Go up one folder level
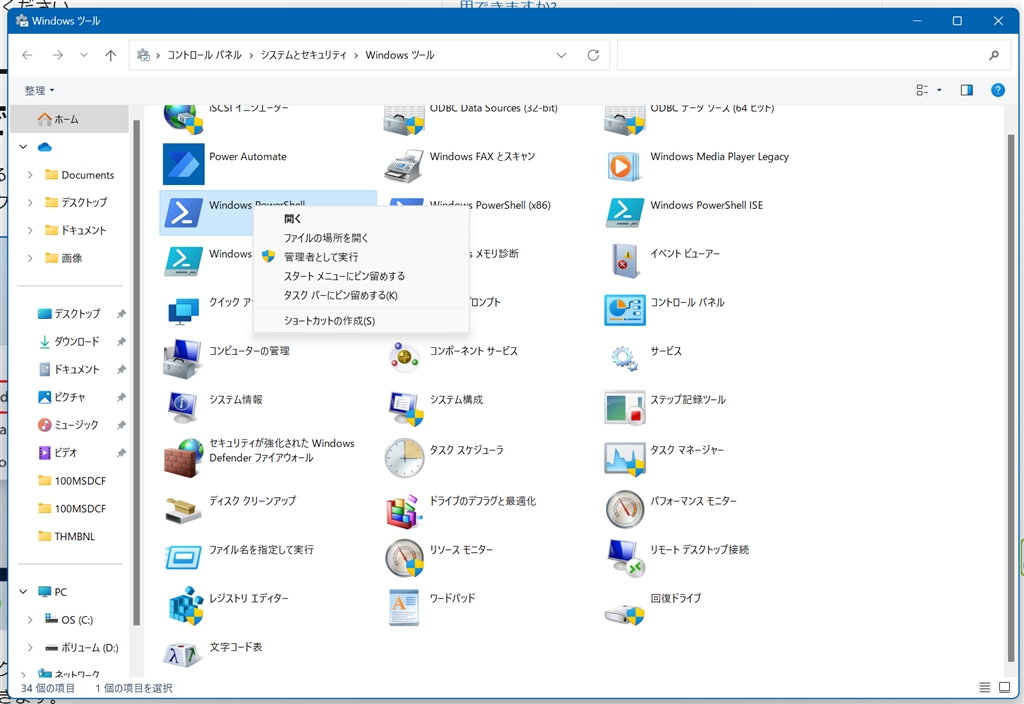The height and width of the screenshot is (704, 1024). [110, 56]
